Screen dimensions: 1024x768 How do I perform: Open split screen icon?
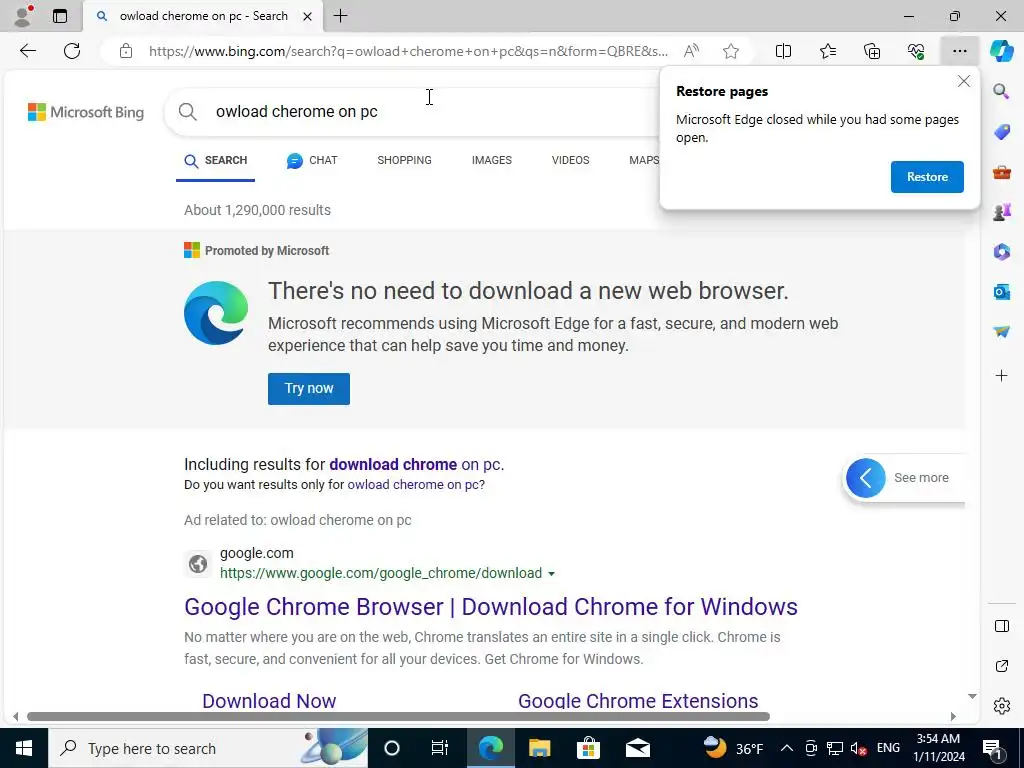(783, 51)
